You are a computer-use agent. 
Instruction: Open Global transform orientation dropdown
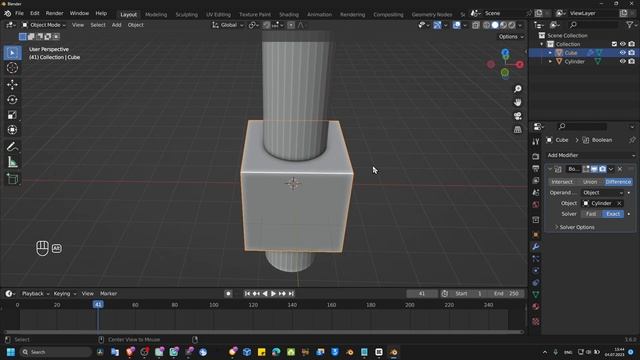pos(228,25)
